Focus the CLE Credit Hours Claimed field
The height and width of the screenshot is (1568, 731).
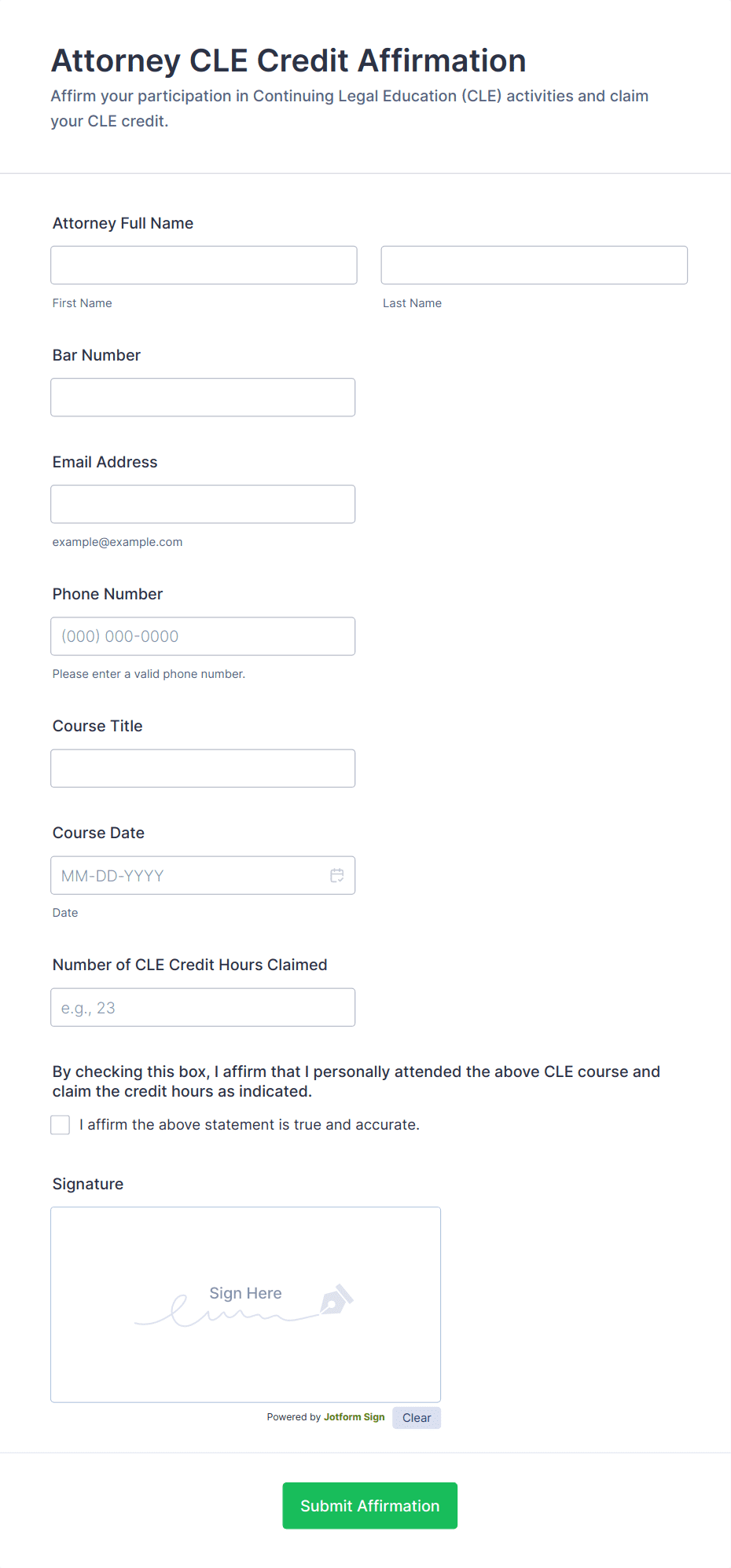(203, 1007)
